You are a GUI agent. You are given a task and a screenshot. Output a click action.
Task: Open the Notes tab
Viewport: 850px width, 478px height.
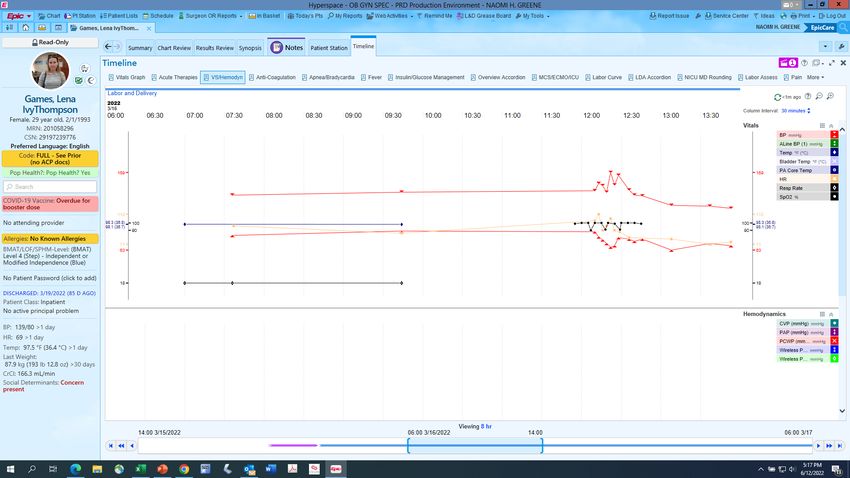coord(287,47)
